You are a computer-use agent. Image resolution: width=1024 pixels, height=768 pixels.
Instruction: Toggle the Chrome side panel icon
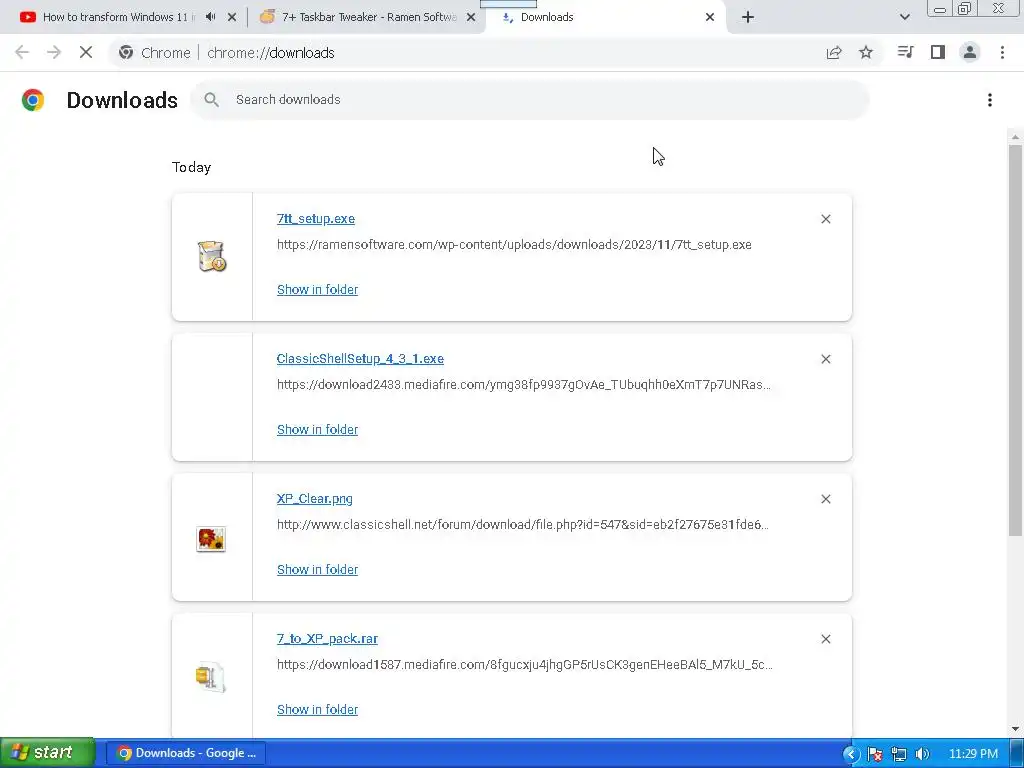(938, 52)
